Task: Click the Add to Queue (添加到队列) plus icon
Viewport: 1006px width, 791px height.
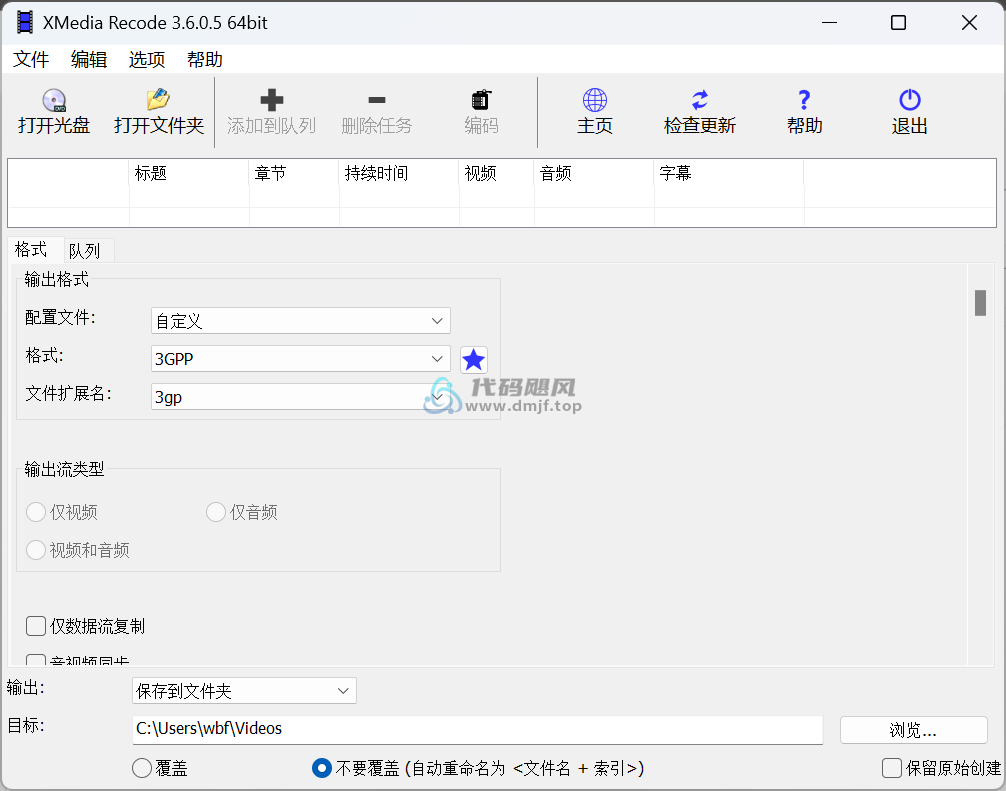Action: [271, 100]
